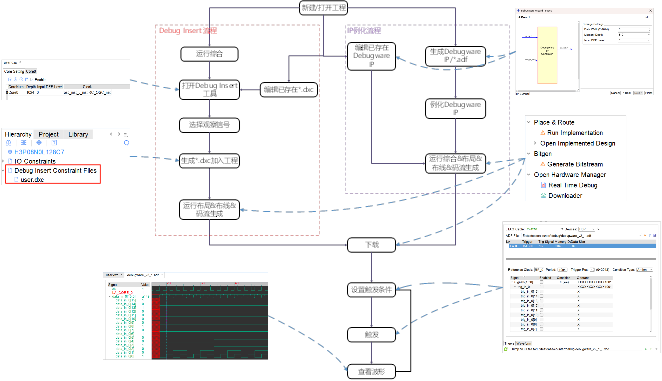Click warning icon beside Run Implementation

543,133
